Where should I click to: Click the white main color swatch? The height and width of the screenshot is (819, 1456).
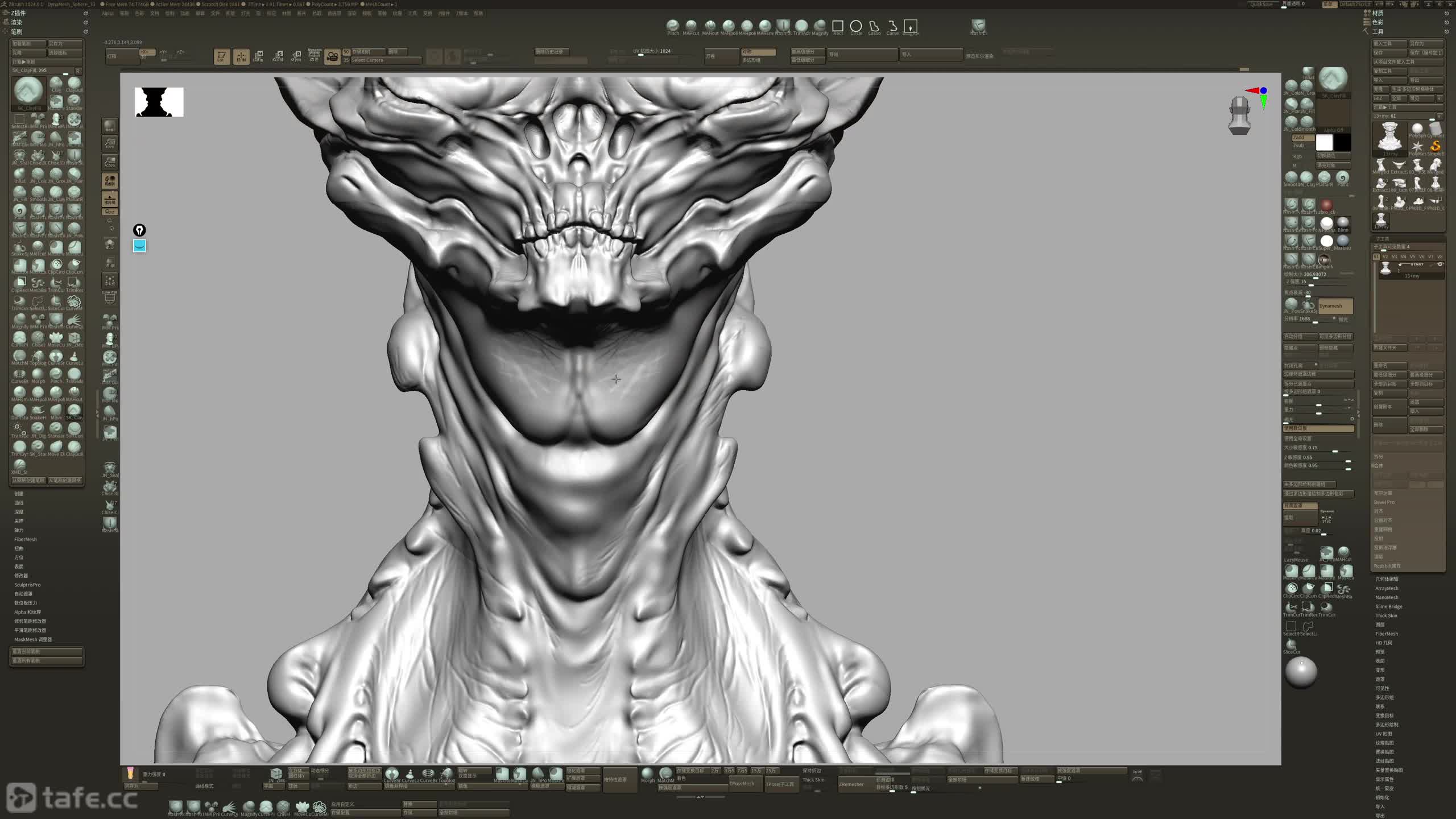tap(1325, 142)
